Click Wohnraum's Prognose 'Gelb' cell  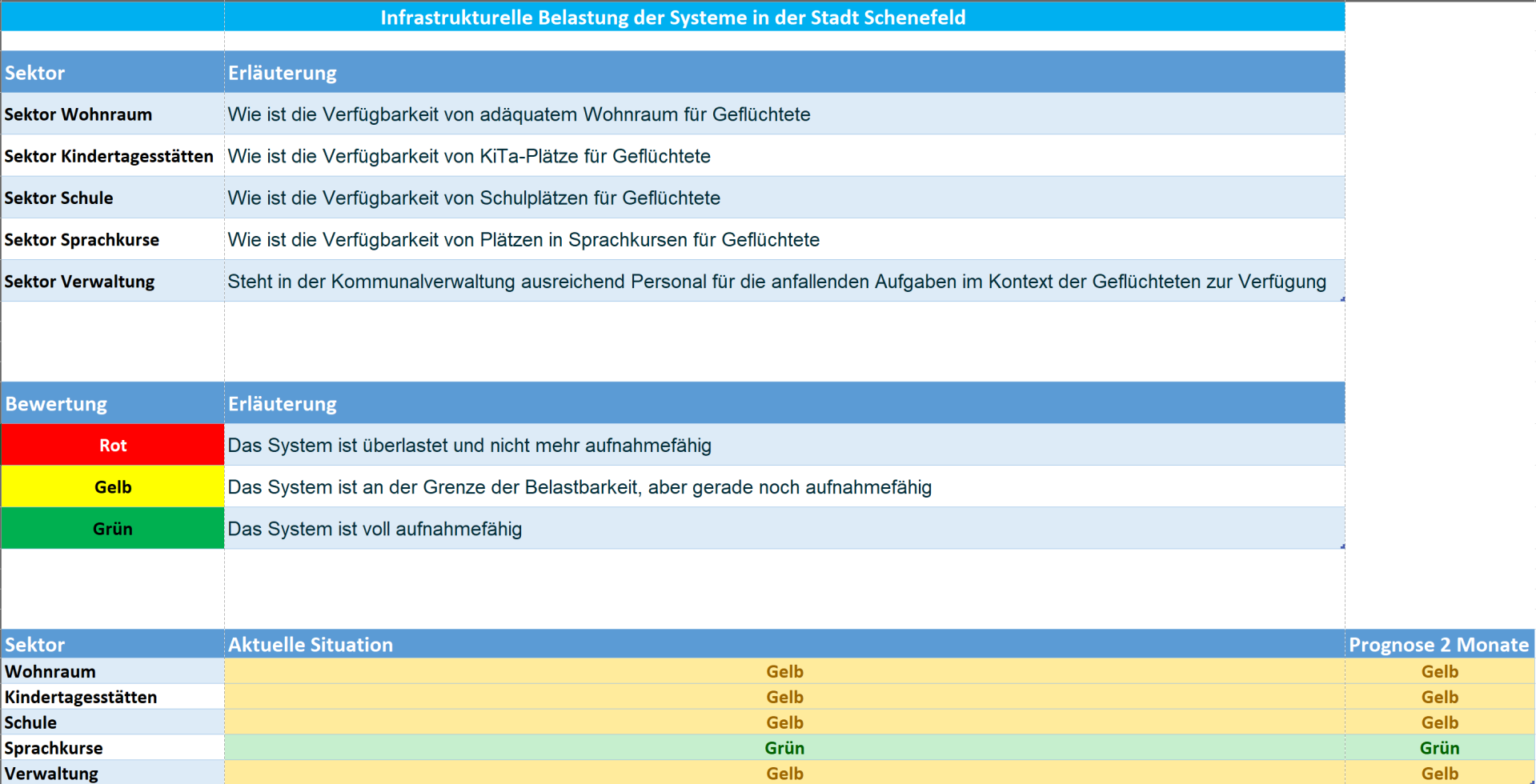point(1439,671)
